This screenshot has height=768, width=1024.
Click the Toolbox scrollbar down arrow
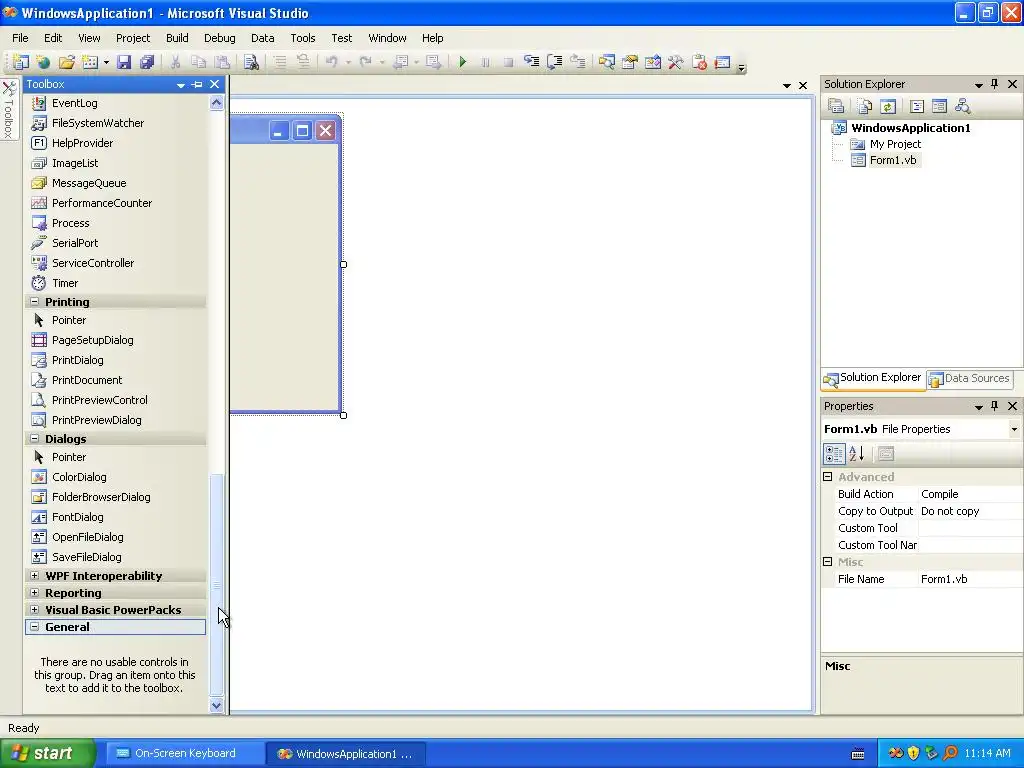click(217, 705)
